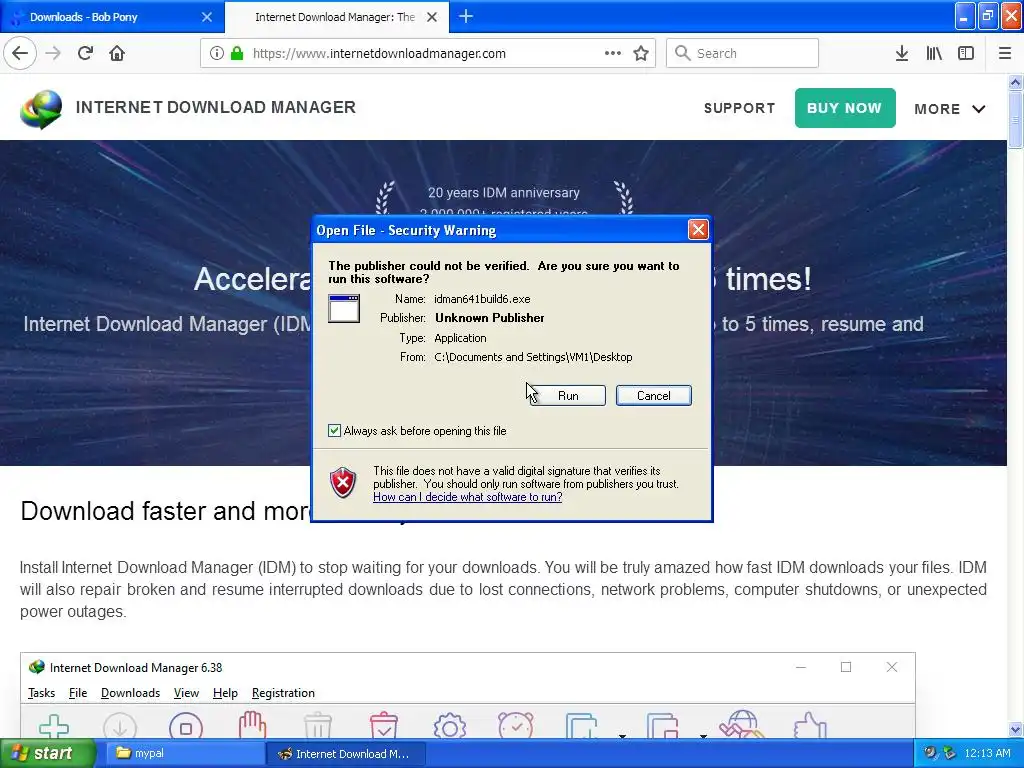Uncheck Always ask before opening this file

click(x=334, y=430)
